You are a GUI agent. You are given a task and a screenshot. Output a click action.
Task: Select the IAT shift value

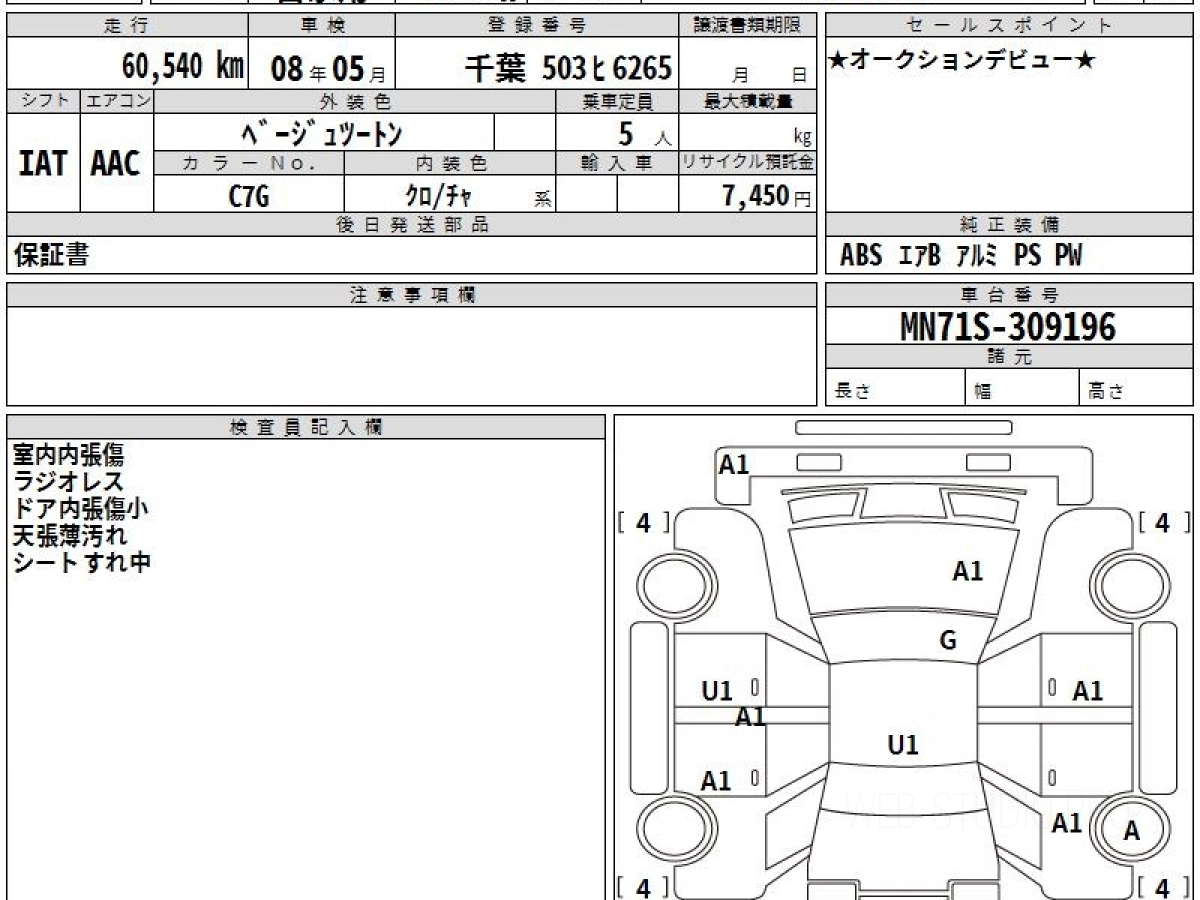[43, 163]
